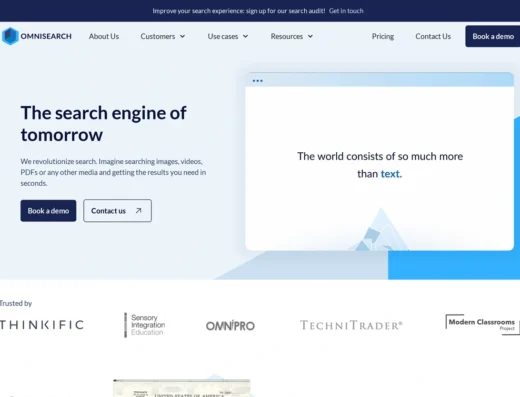Open the Customers menu
The width and height of the screenshot is (520, 397).
pos(158,36)
